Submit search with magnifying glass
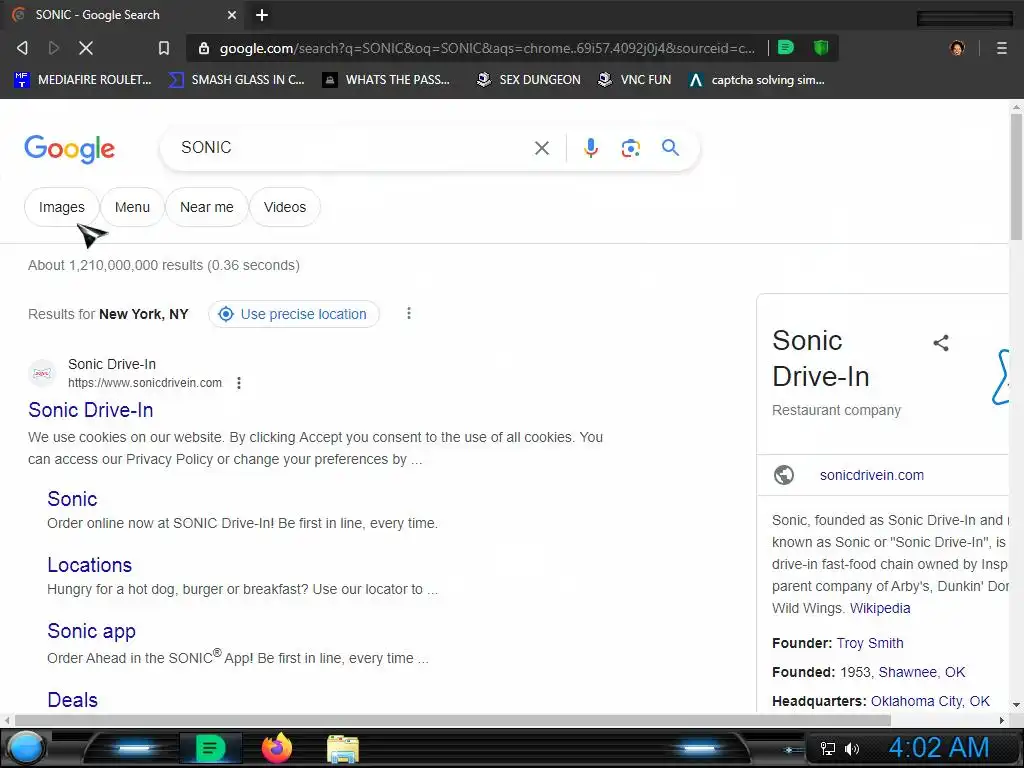The height and width of the screenshot is (768, 1024). coord(670,148)
